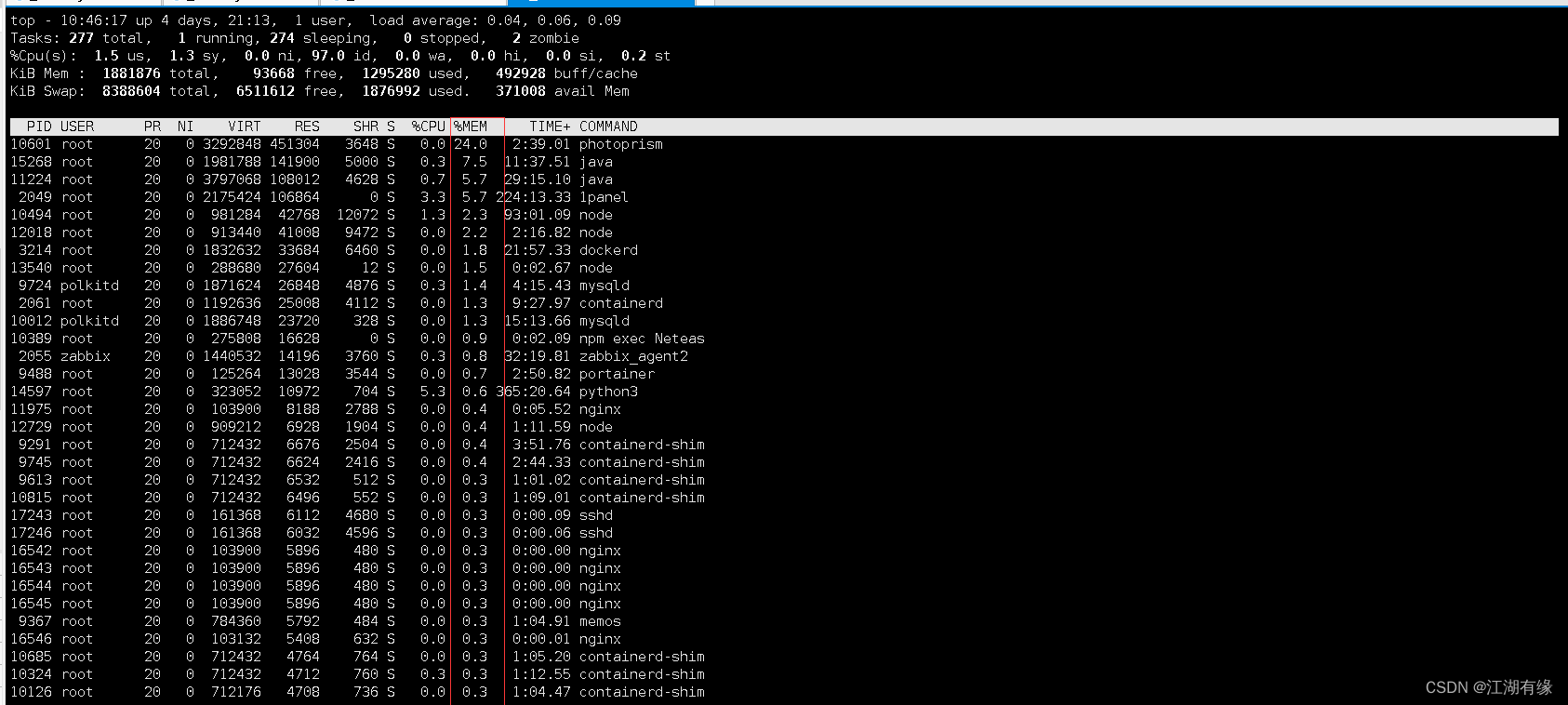Select PID 10601 in the process list
The image size is (1568, 705).
(31, 144)
